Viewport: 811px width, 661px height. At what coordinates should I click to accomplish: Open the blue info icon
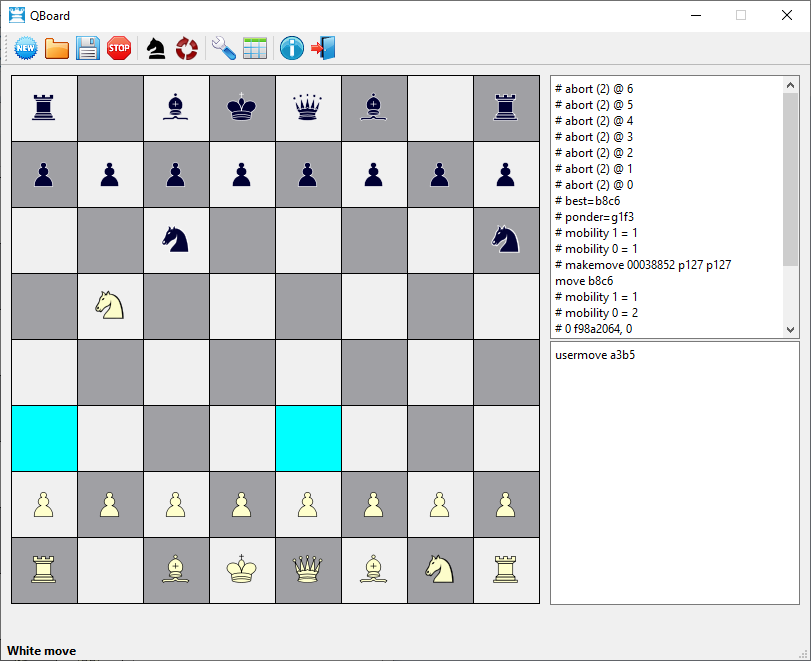(292, 48)
